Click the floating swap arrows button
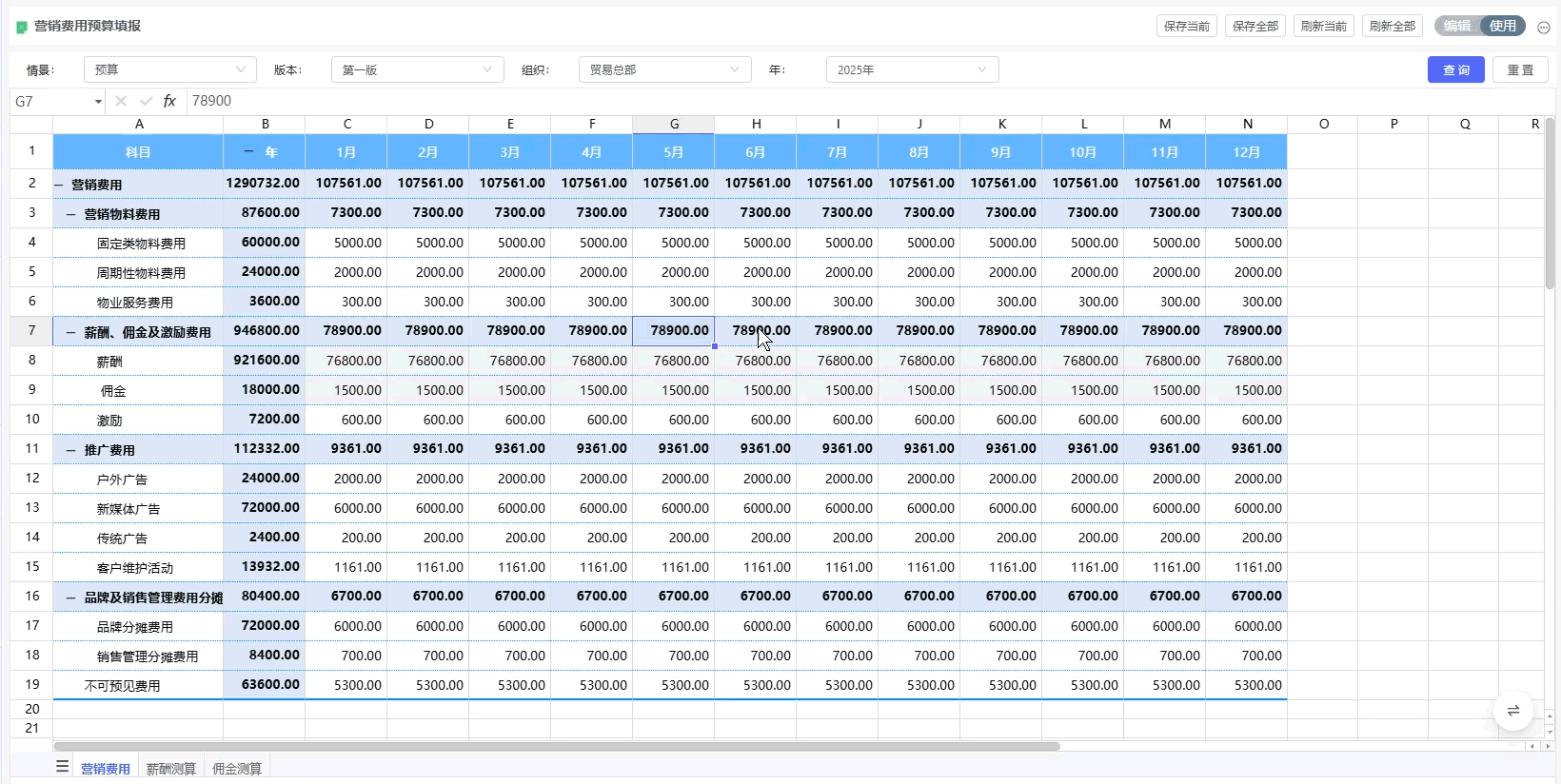 1513,711
